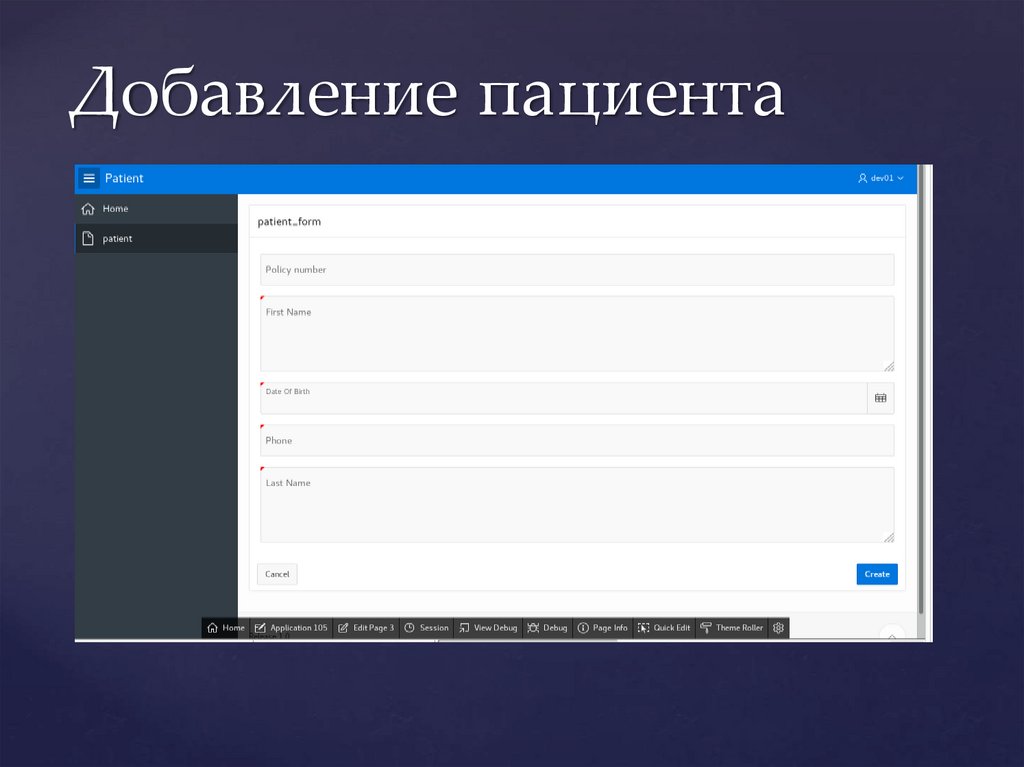Click the Create button
Screen dimensions: 1024x767
point(876,574)
